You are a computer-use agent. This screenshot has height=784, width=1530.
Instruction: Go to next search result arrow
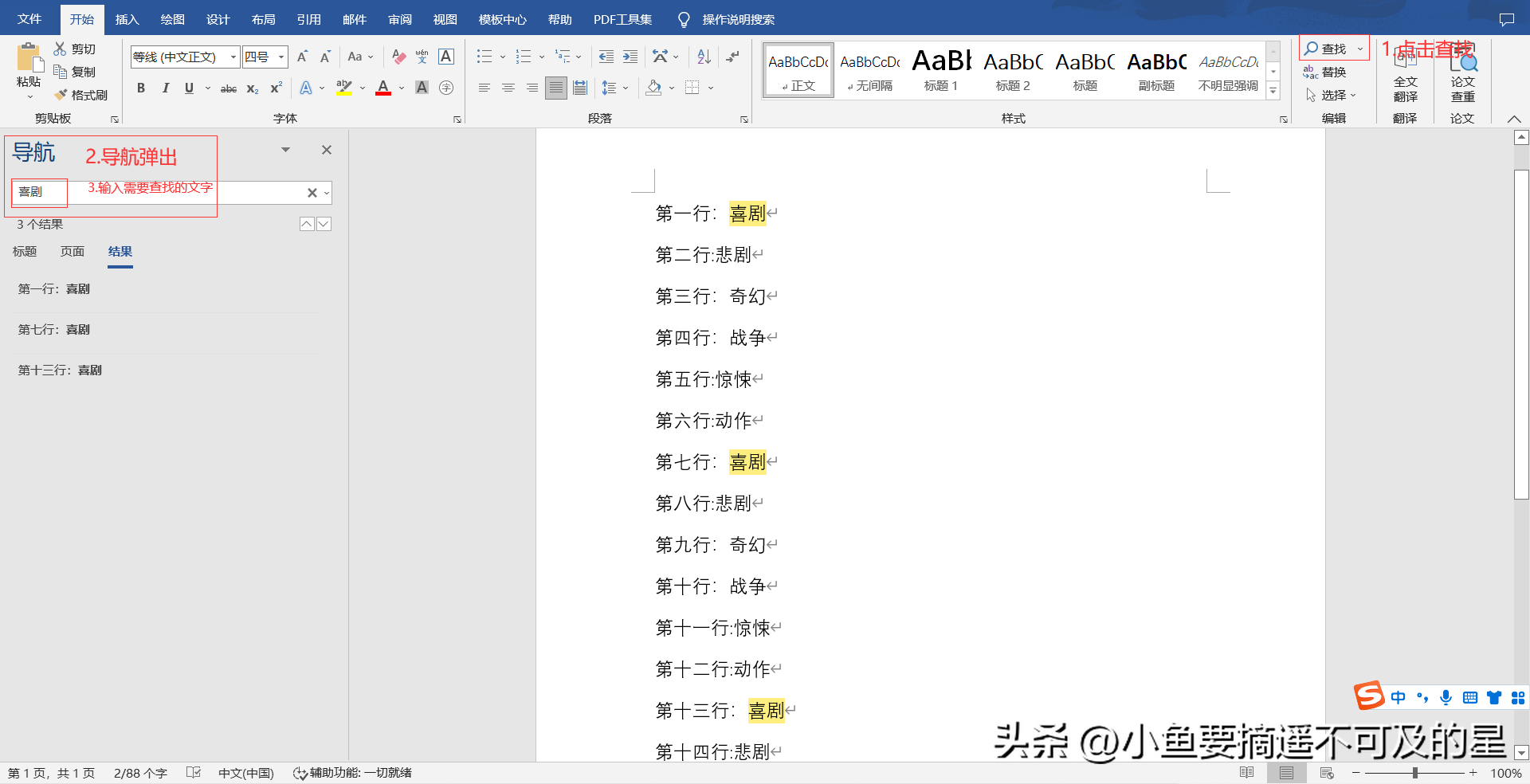pyautogui.click(x=324, y=224)
